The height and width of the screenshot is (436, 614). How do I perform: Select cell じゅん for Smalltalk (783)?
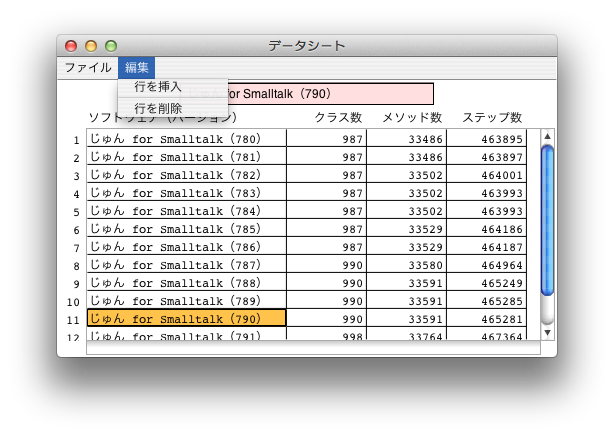click(187, 193)
